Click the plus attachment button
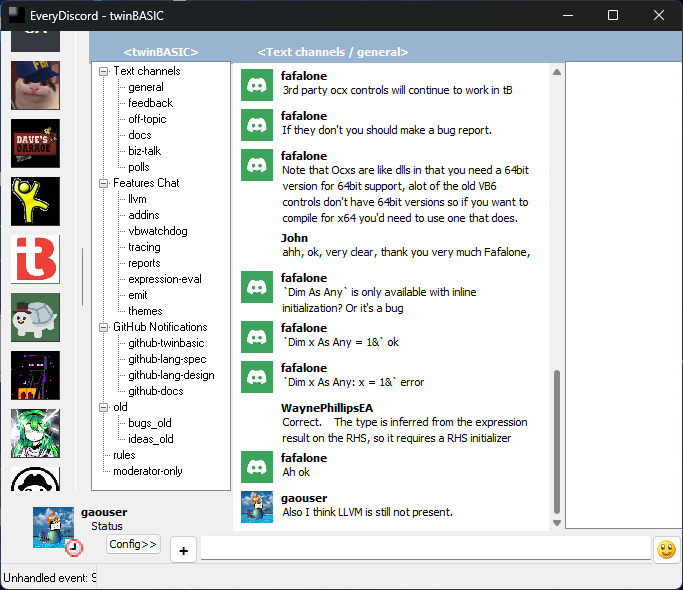Image resolution: width=683 pixels, height=590 pixels. (183, 551)
